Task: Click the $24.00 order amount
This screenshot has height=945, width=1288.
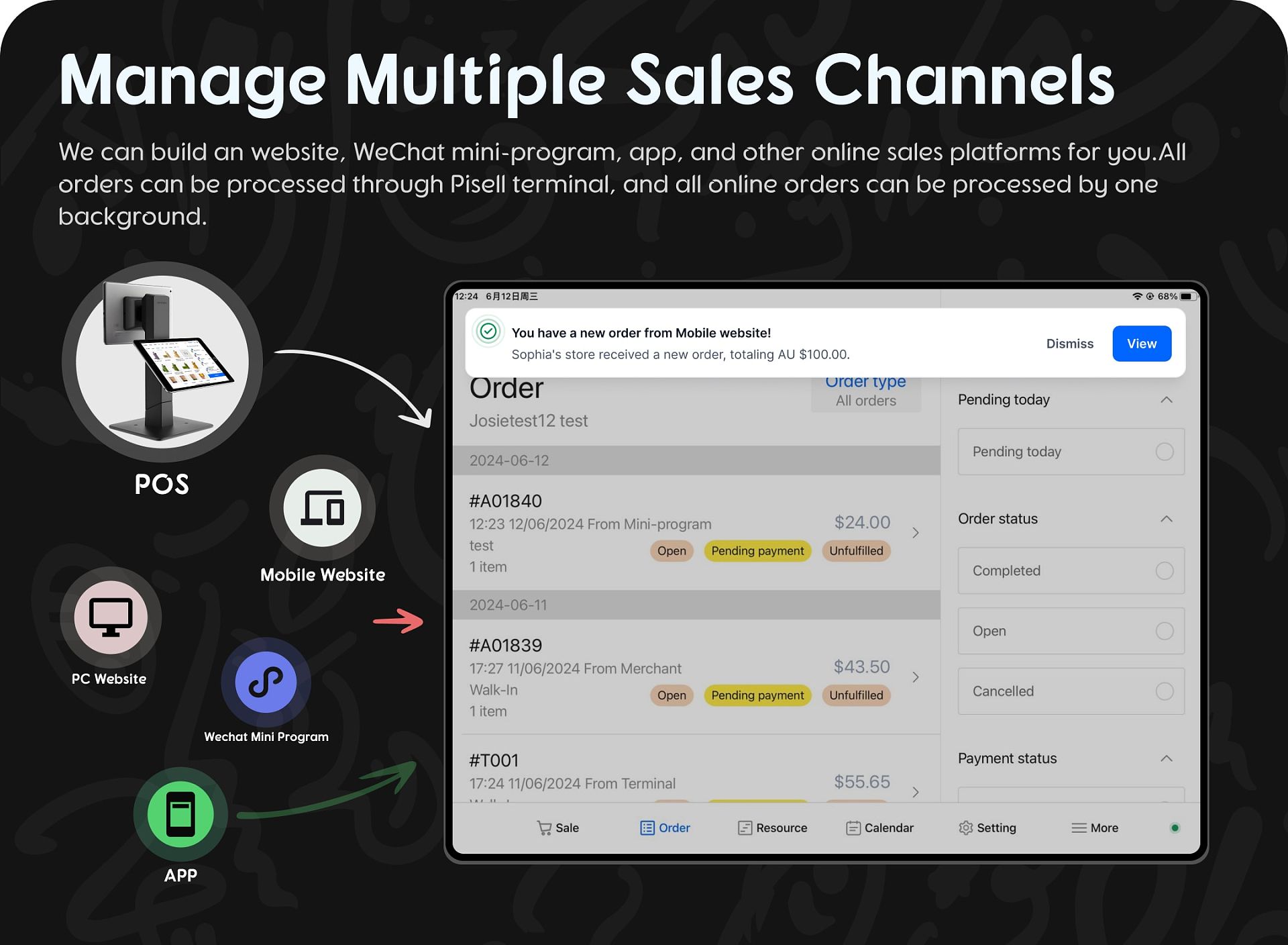Action: point(862,522)
